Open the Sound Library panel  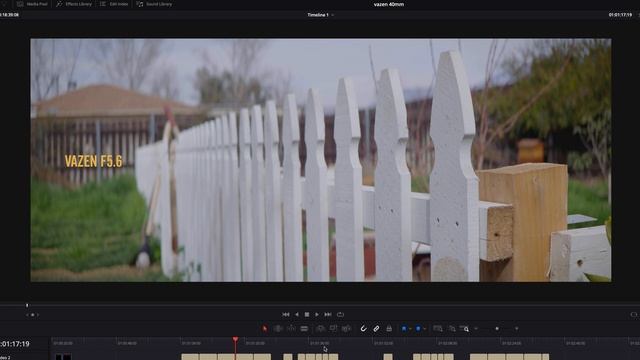coord(154,4)
